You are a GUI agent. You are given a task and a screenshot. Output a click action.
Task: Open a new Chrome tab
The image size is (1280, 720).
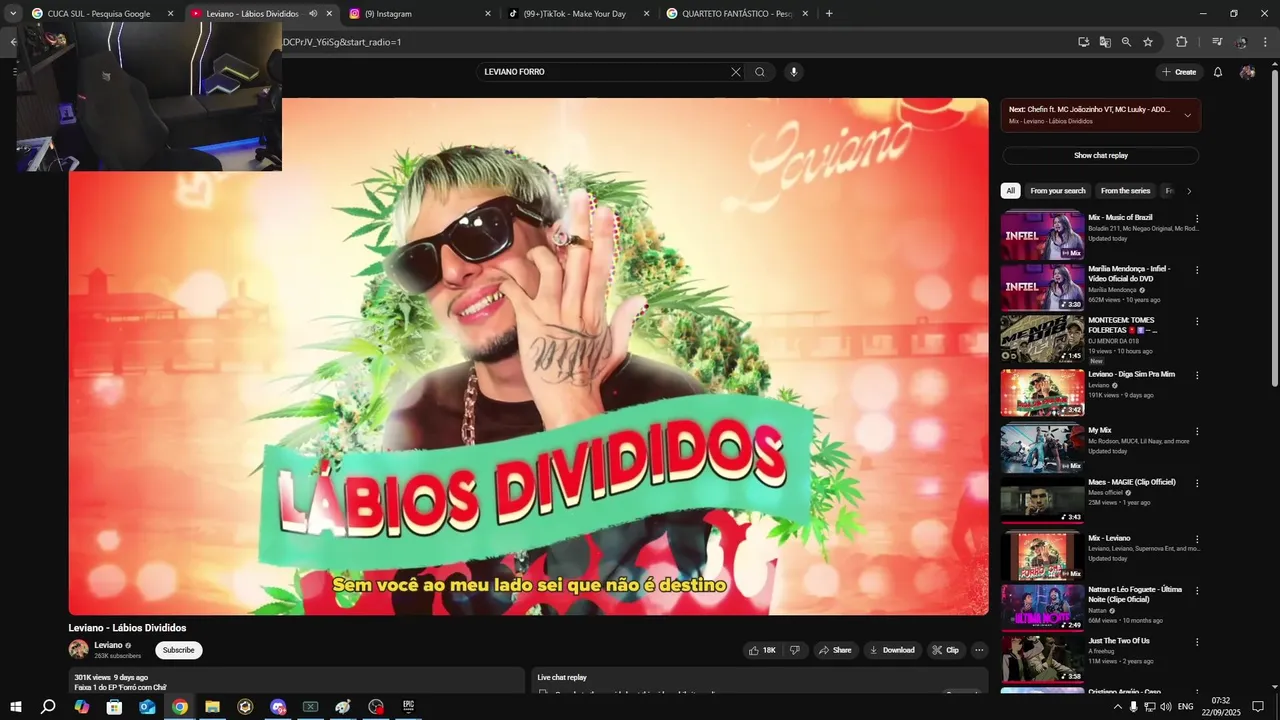pos(829,14)
